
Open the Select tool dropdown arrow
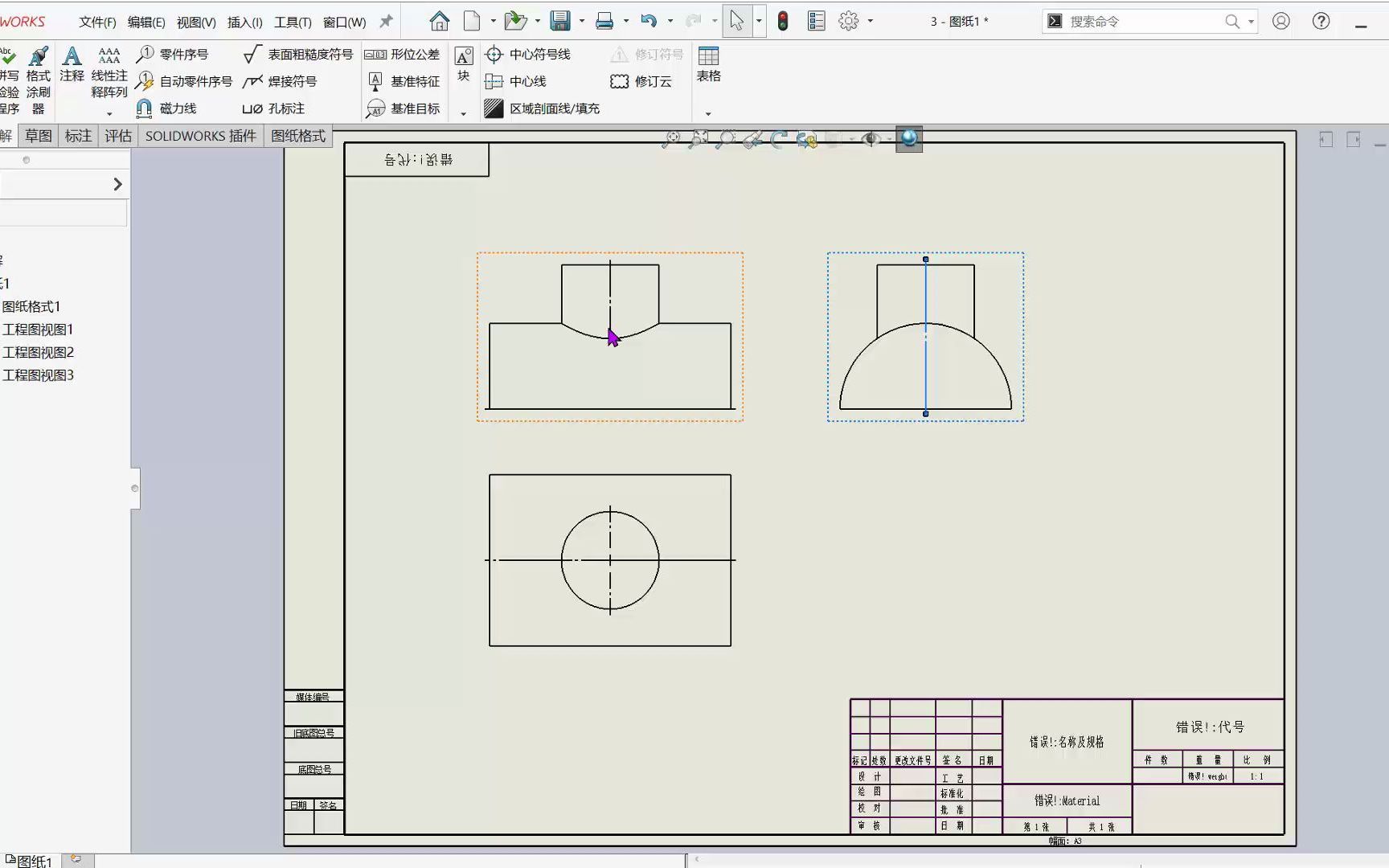point(758,22)
